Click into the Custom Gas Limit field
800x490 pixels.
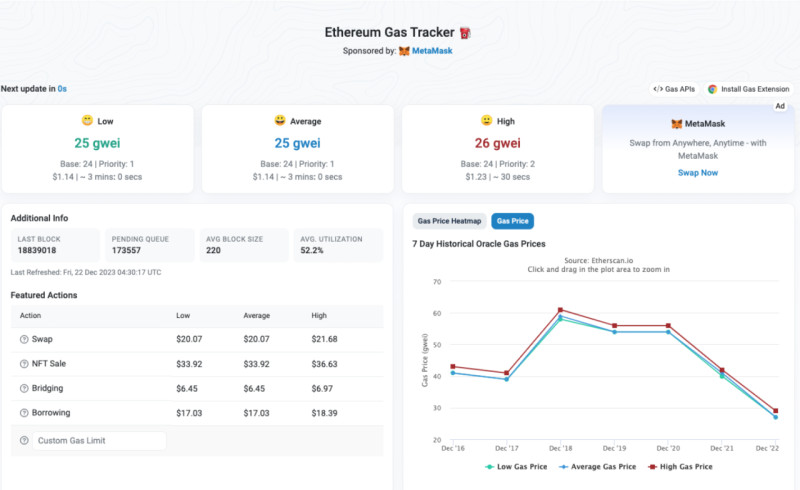[98, 441]
